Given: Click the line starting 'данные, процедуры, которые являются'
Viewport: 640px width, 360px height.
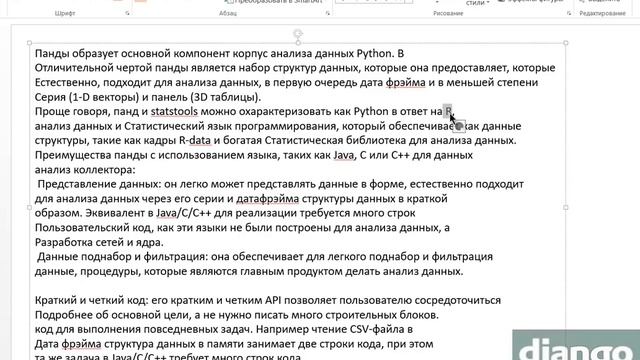Looking at the screenshot, I should pyautogui.click(x=249, y=271).
